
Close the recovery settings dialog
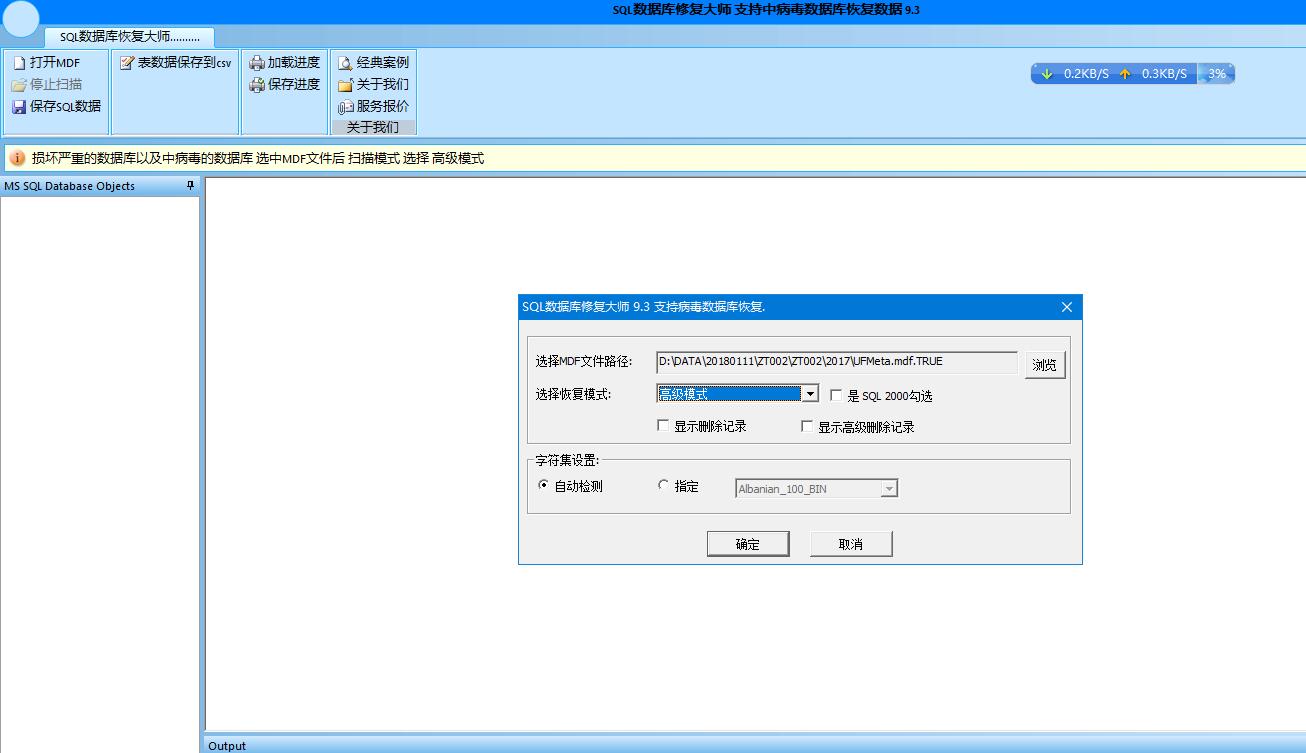[x=1066, y=307]
